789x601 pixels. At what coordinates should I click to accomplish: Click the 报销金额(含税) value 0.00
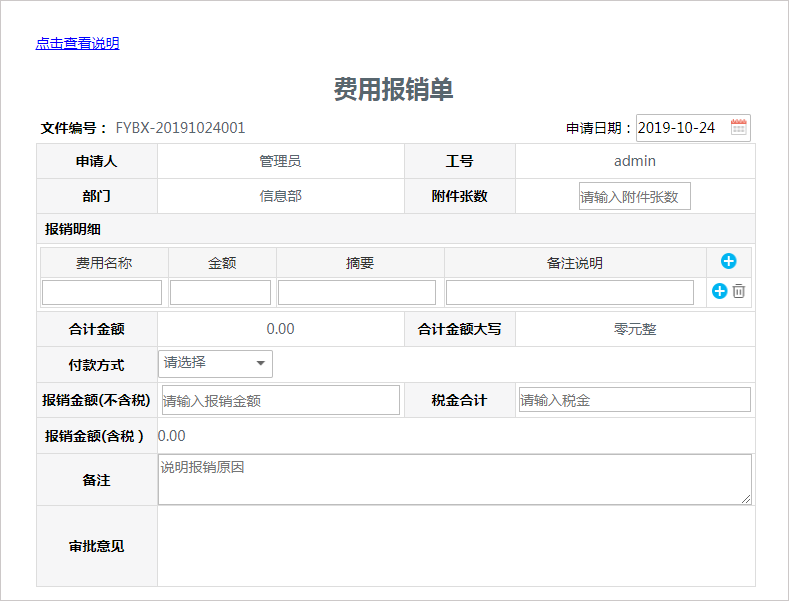tap(172, 436)
